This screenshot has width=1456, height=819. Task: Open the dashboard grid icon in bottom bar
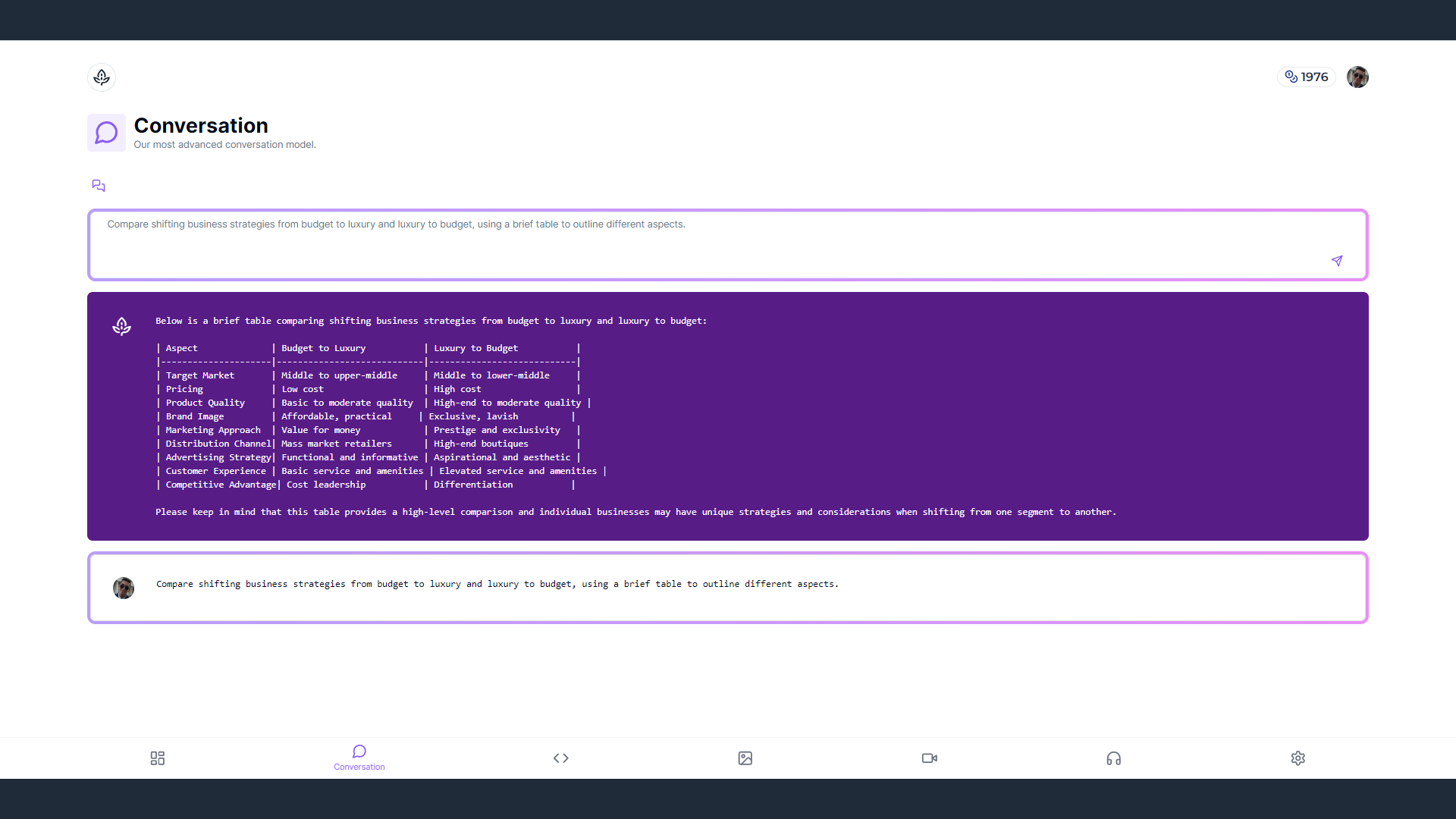pos(158,758)
